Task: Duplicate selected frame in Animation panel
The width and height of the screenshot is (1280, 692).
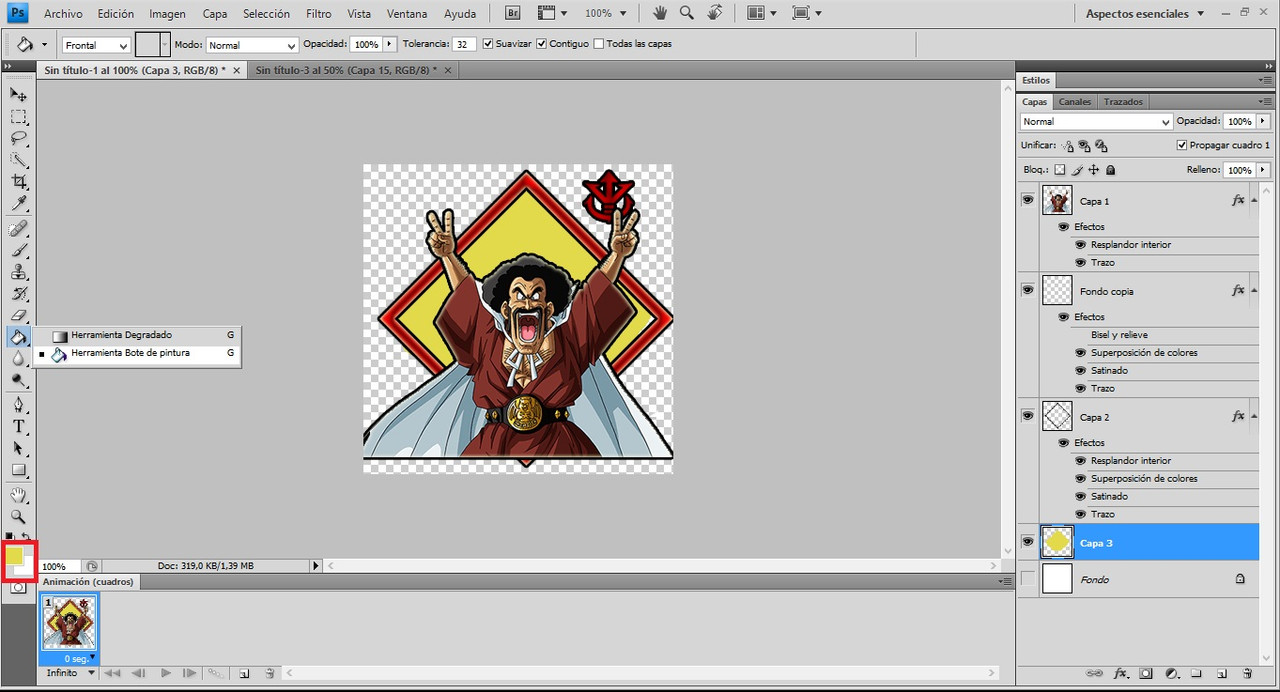Action: coord(243,674)
